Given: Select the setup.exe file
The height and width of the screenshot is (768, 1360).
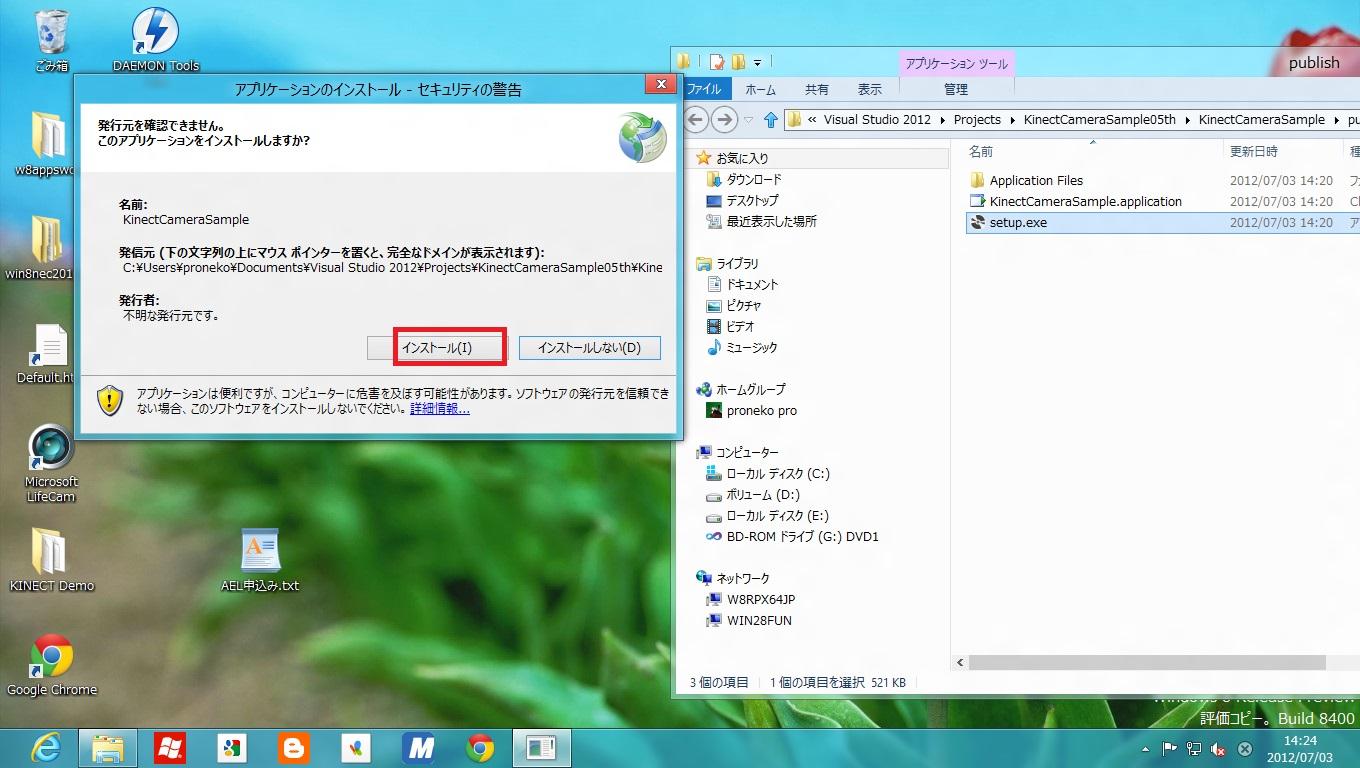Looking at the screenshot, I should pyautogui.click(x=1018, y=222).
